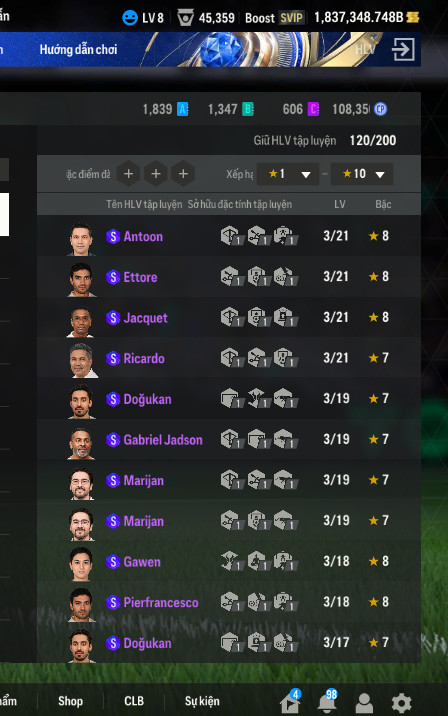Open Hướng dẫn chơi guide link
Viewport: 448px width, 716px height.
[x=78, y=49]
